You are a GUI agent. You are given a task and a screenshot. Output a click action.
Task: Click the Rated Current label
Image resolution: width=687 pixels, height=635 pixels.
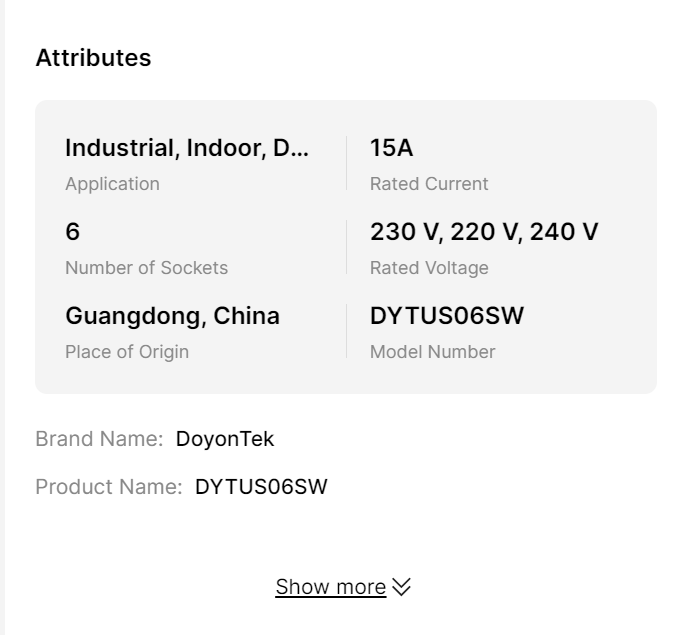[x=429, y=184]
